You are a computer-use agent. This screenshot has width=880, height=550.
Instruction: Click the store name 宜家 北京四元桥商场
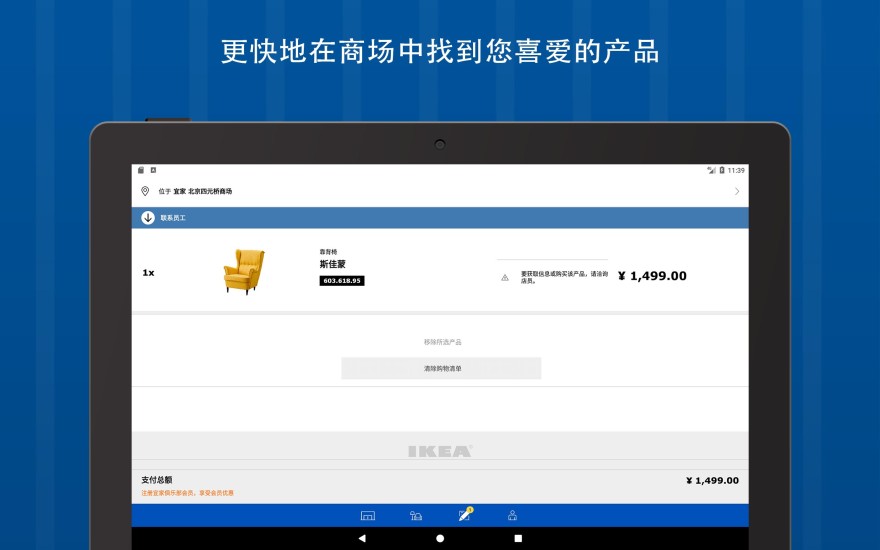point(203,191)
